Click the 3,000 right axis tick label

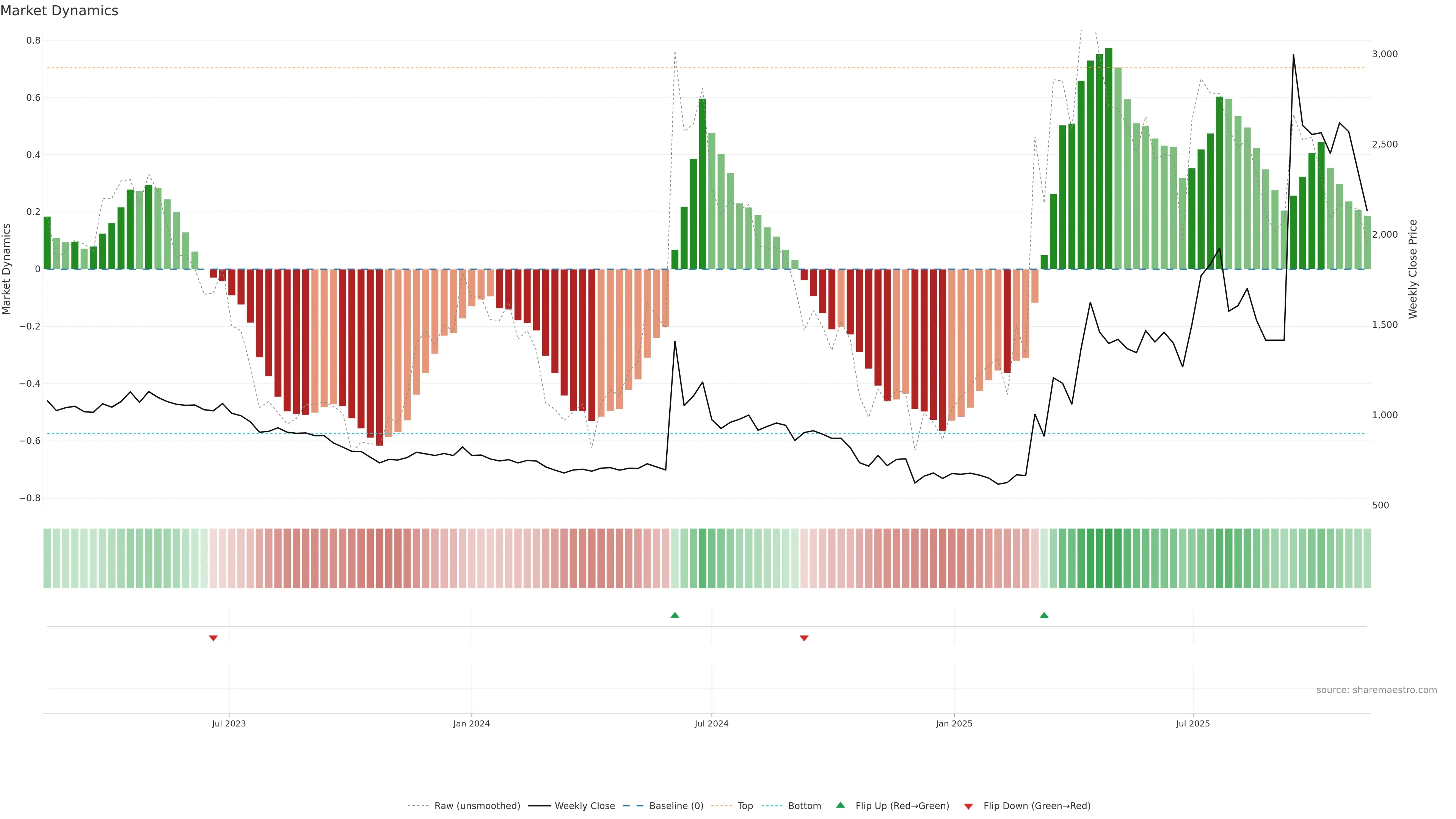1384,54
